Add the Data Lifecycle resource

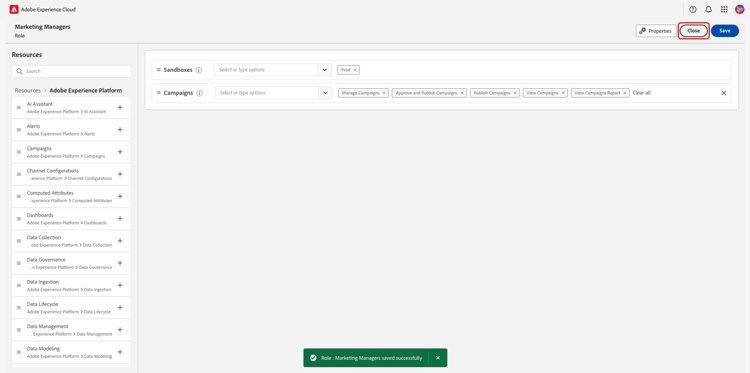pyautogui.click(x=120, y=307)
